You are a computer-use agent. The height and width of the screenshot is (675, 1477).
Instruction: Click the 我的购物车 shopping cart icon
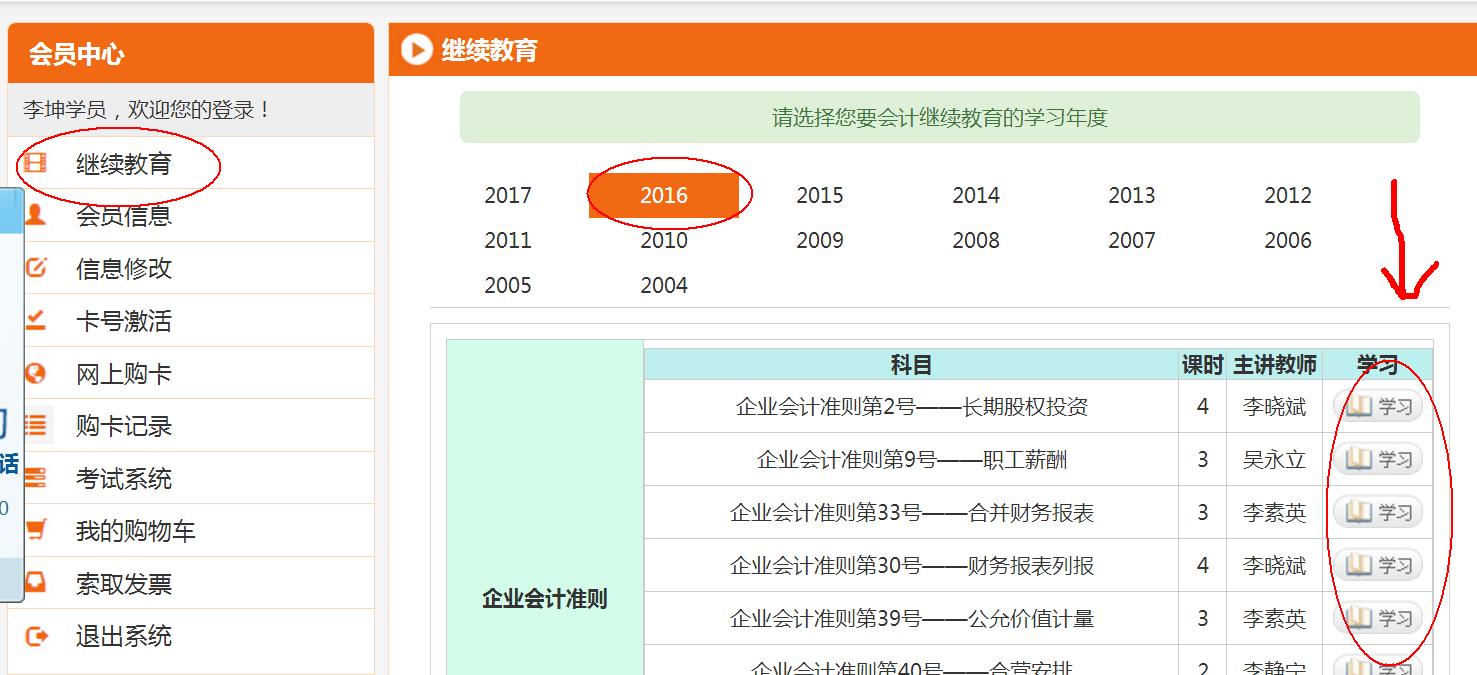point(37,530)
